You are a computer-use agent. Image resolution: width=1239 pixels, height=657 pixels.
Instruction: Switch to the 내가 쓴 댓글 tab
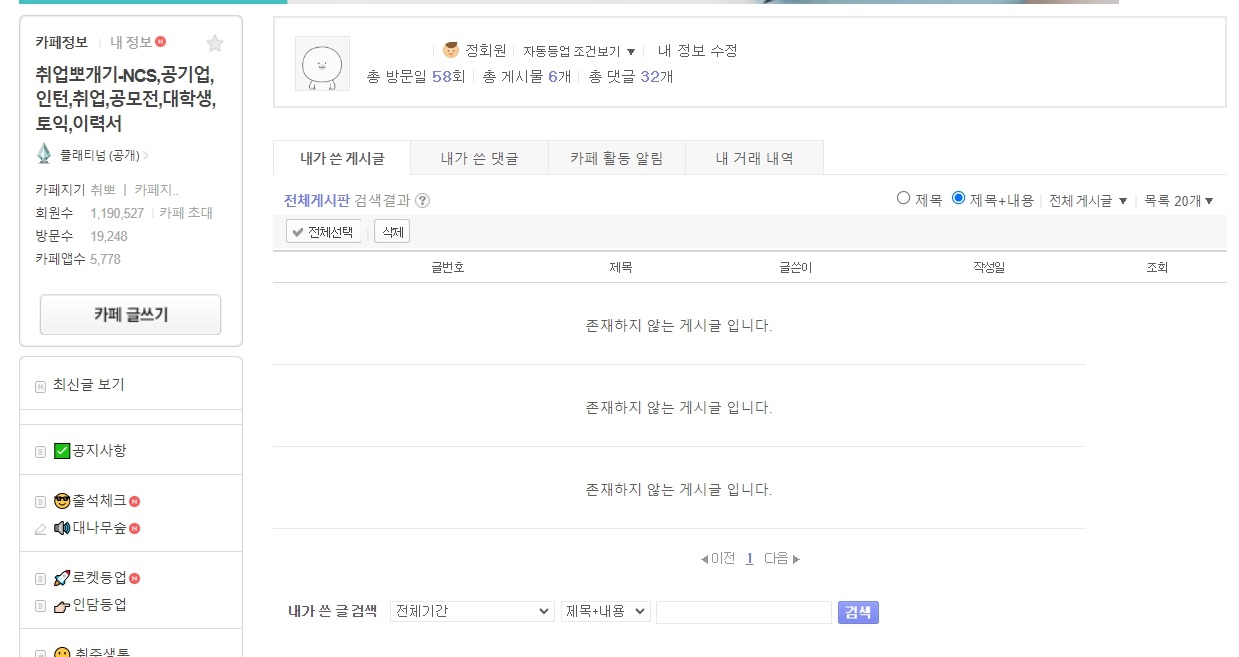(x=478, y=158)
